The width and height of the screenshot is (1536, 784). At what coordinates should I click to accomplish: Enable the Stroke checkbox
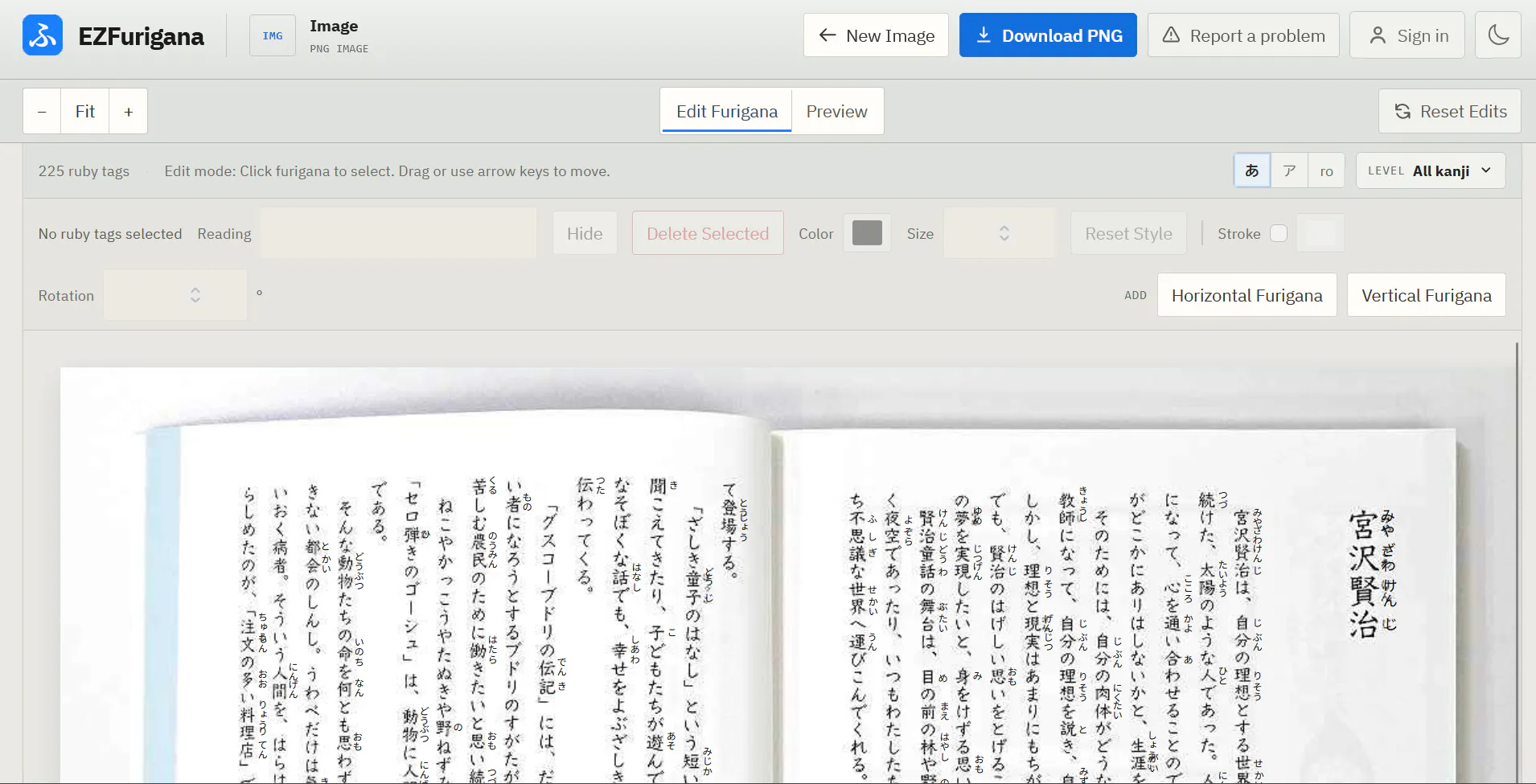[x=1279, y=233]
